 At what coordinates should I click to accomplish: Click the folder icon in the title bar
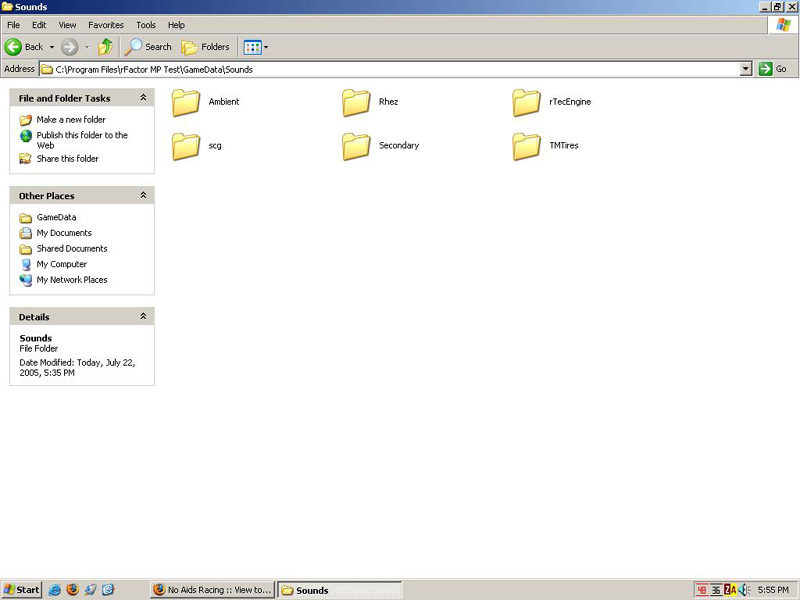point(7,7)
